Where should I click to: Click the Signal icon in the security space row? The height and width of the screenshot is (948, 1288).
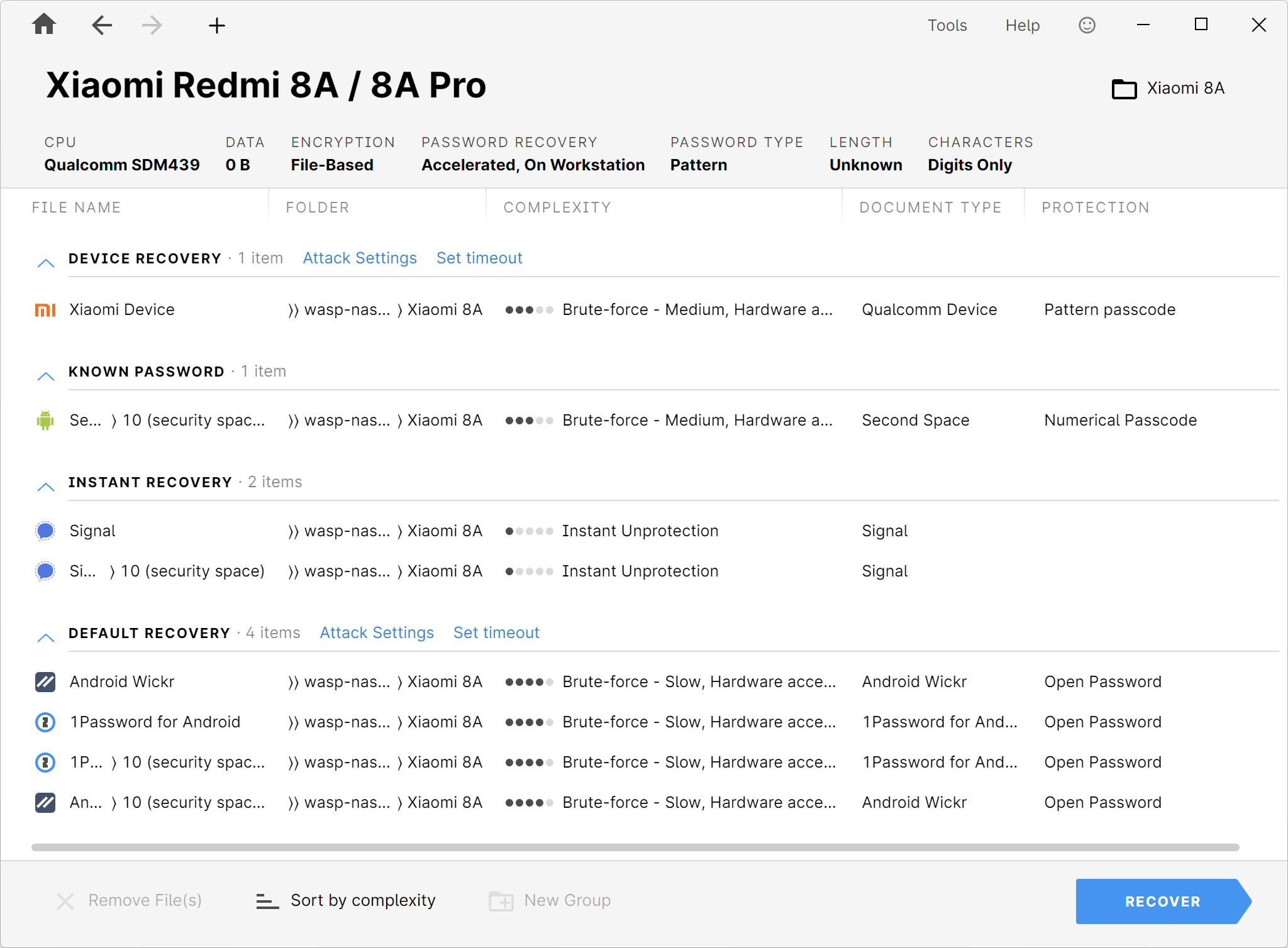[45, 571]
